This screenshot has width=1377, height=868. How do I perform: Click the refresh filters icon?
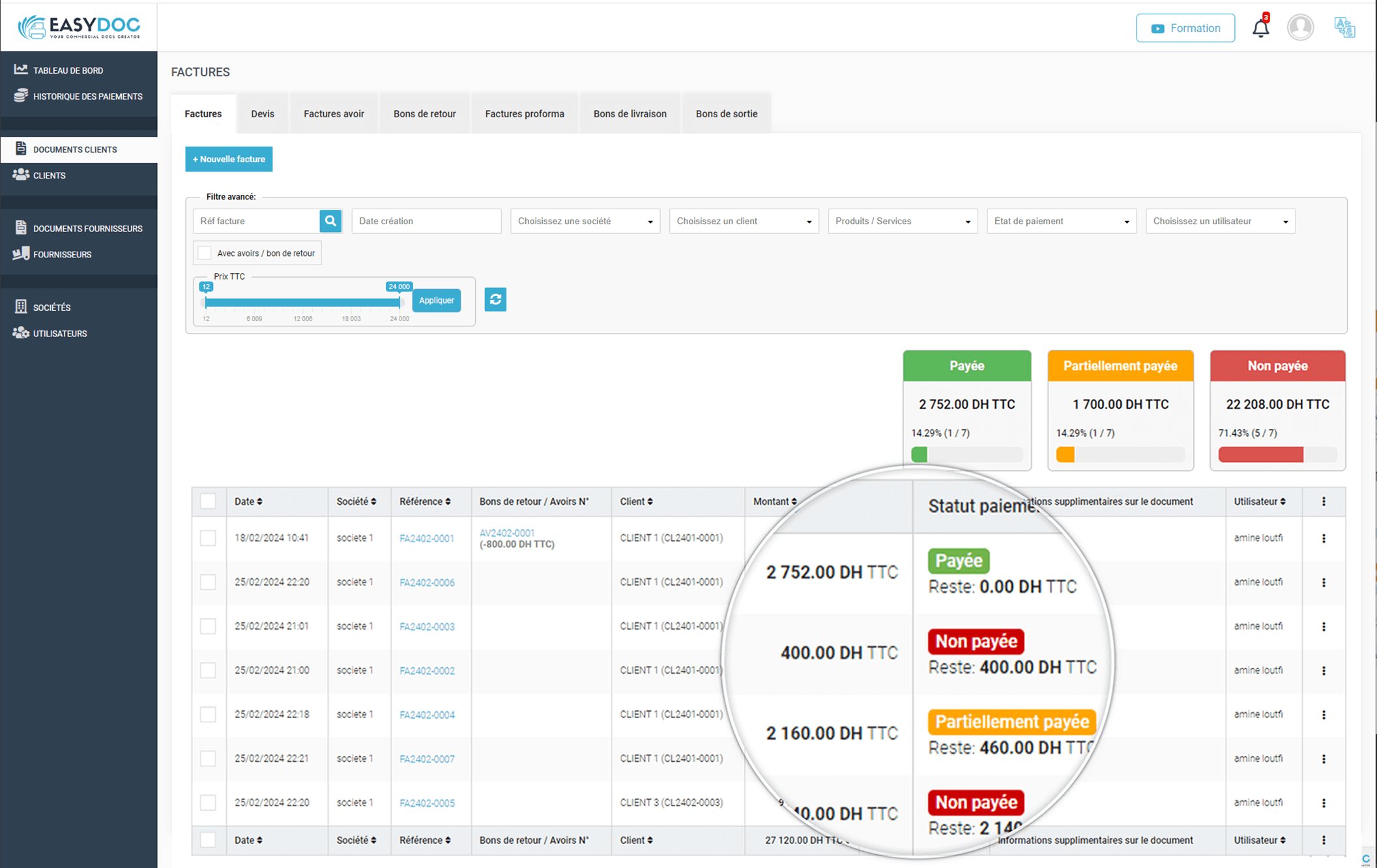pos(495,300)
